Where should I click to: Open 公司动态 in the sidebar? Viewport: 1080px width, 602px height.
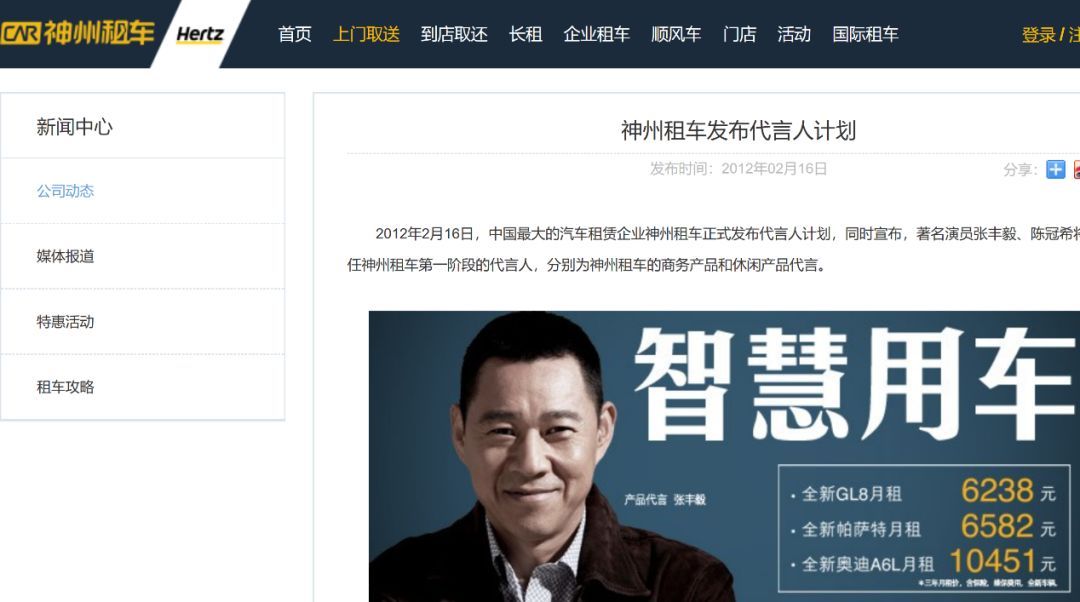pyautogui.click(x=65, y=191)
